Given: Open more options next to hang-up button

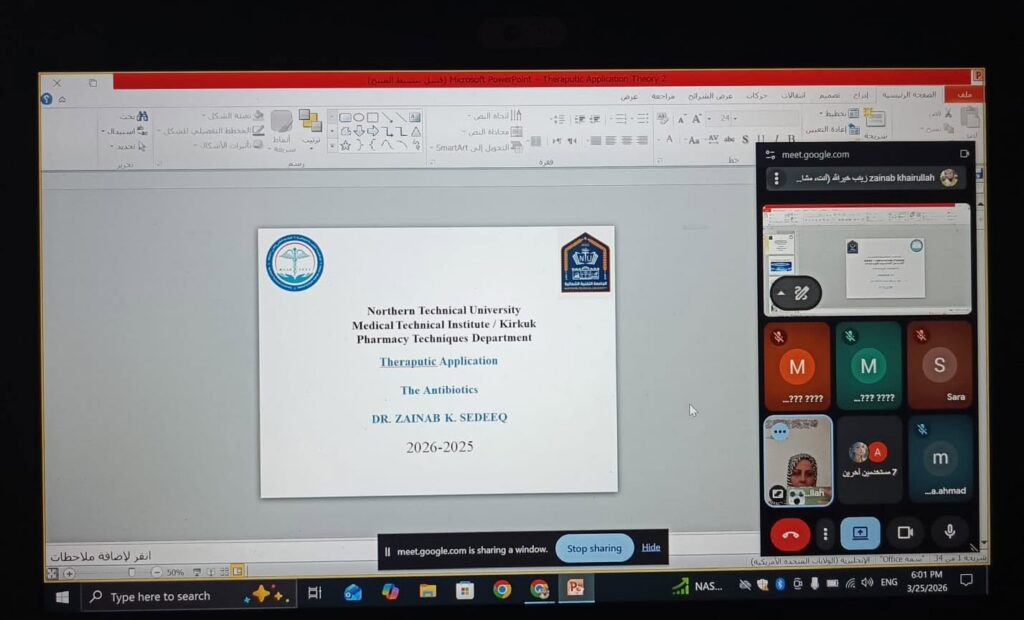Looking at the screenshot, I should click(x=825, y=534).
